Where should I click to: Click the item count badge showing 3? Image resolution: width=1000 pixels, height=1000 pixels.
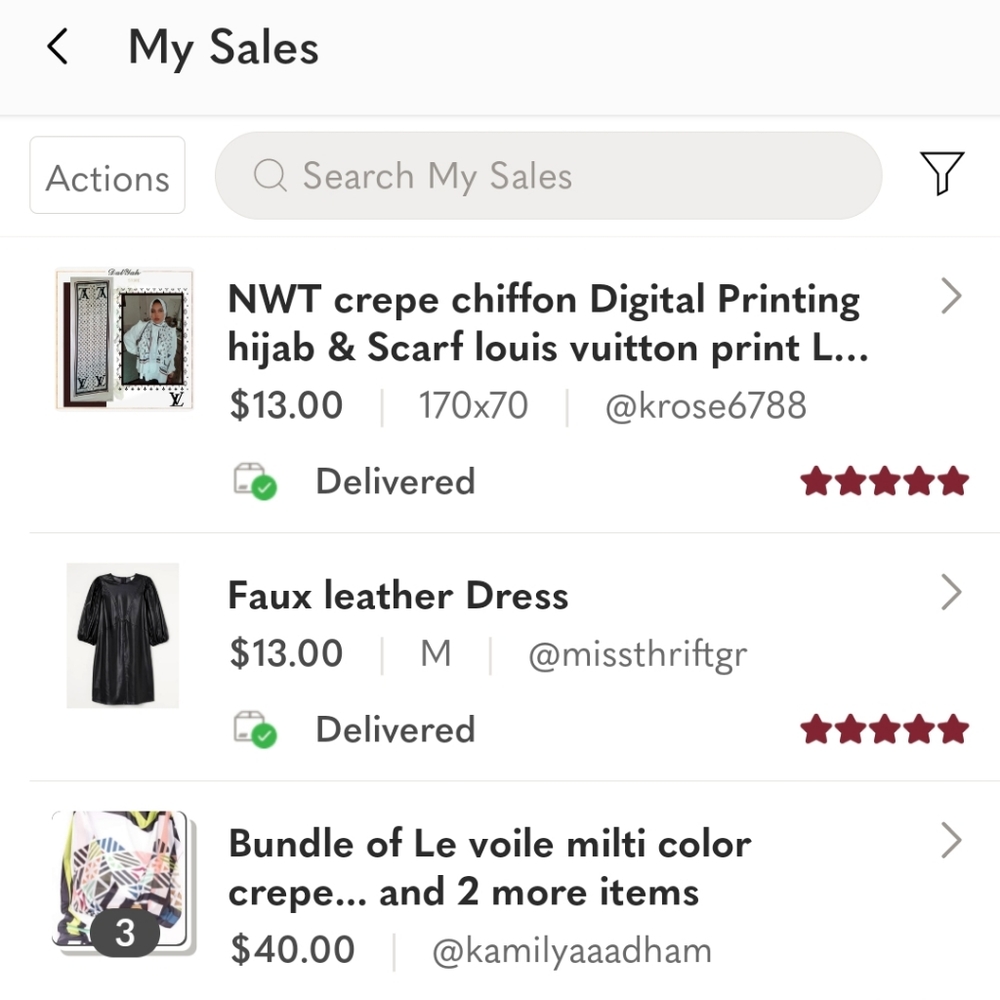pyautogui.click(x=124, y=934)
